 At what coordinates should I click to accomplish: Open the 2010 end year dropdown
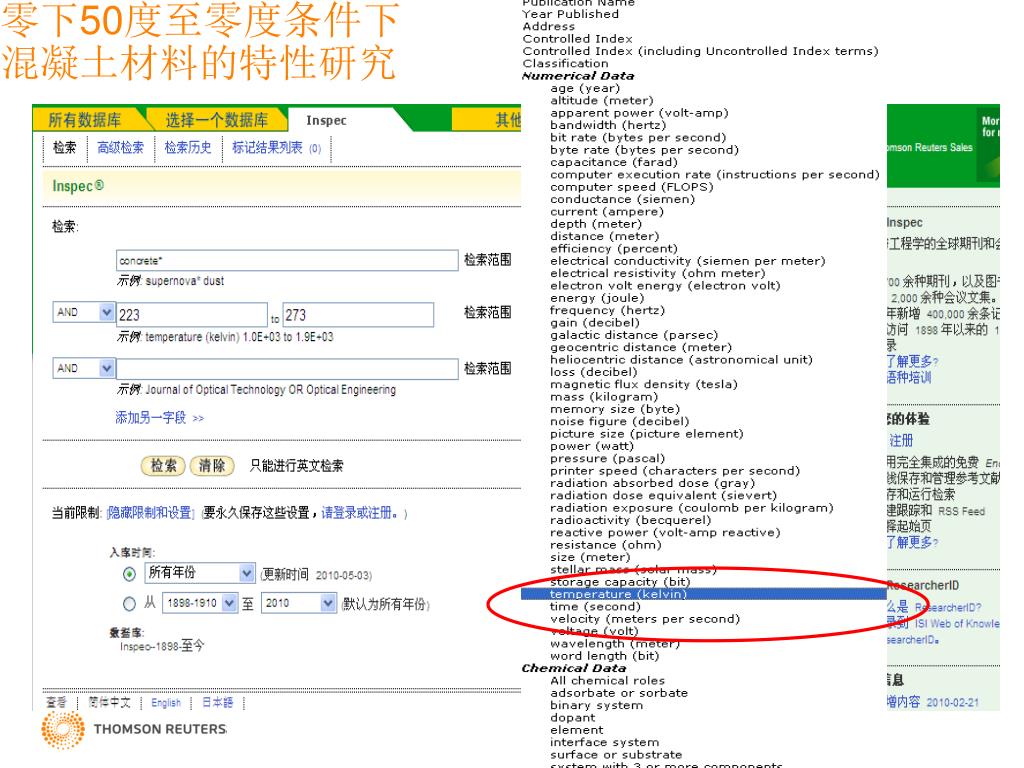tap(299, 603)
